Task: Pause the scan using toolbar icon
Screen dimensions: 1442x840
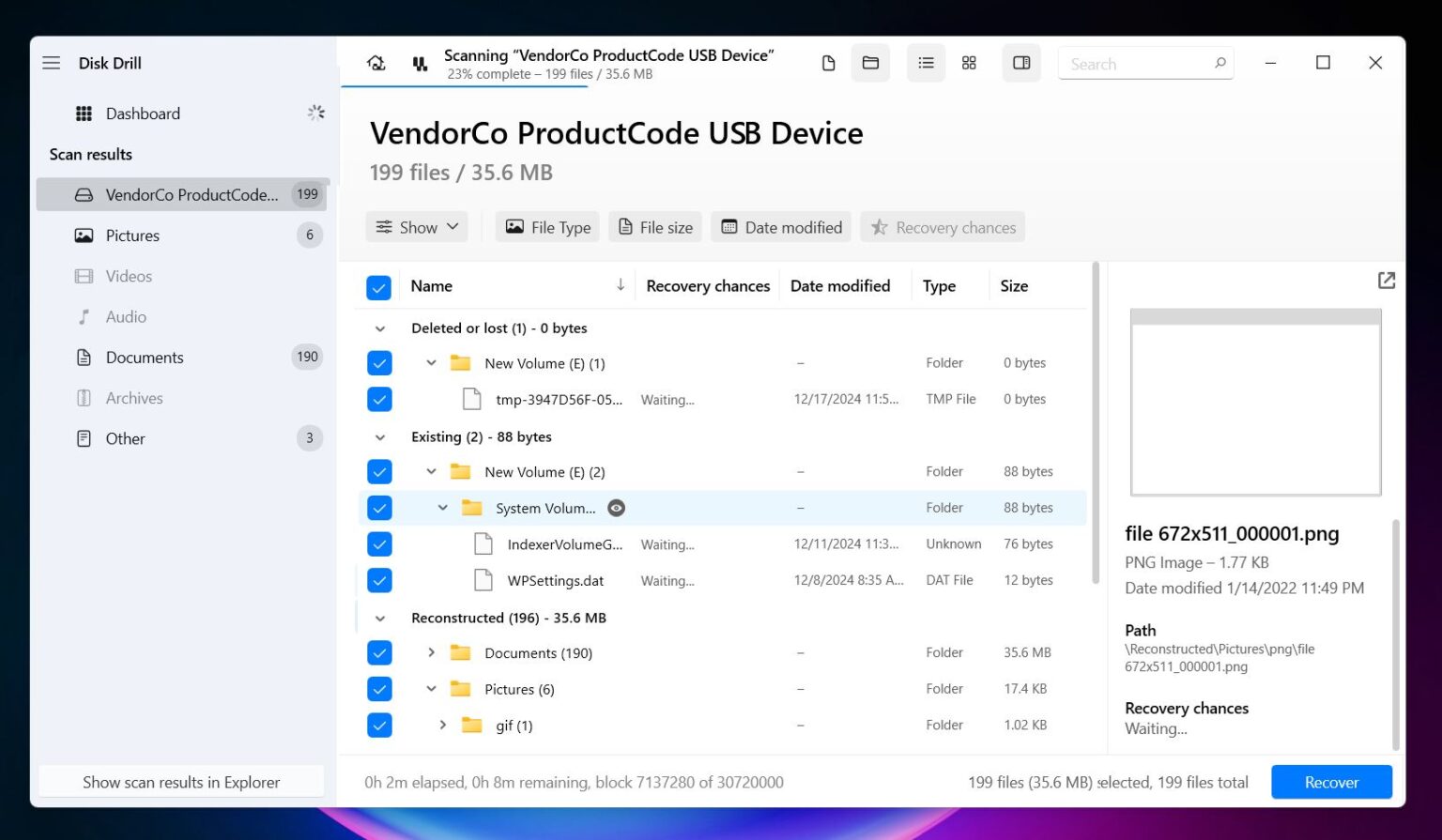Action: (x=420, y=62)
